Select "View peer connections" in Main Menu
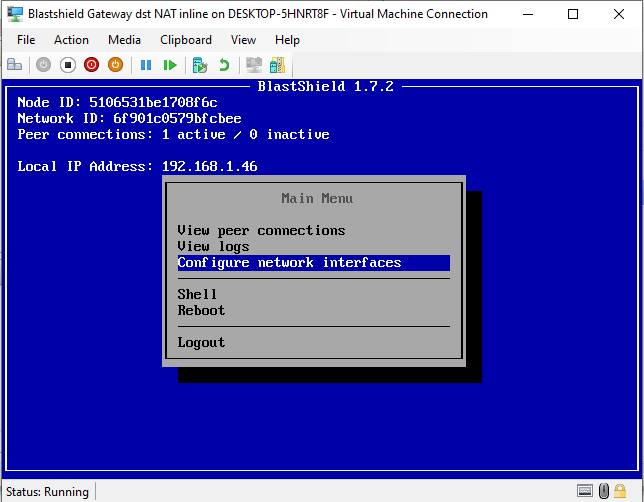This screenshot has width=644, height=502. pos(261,230)
